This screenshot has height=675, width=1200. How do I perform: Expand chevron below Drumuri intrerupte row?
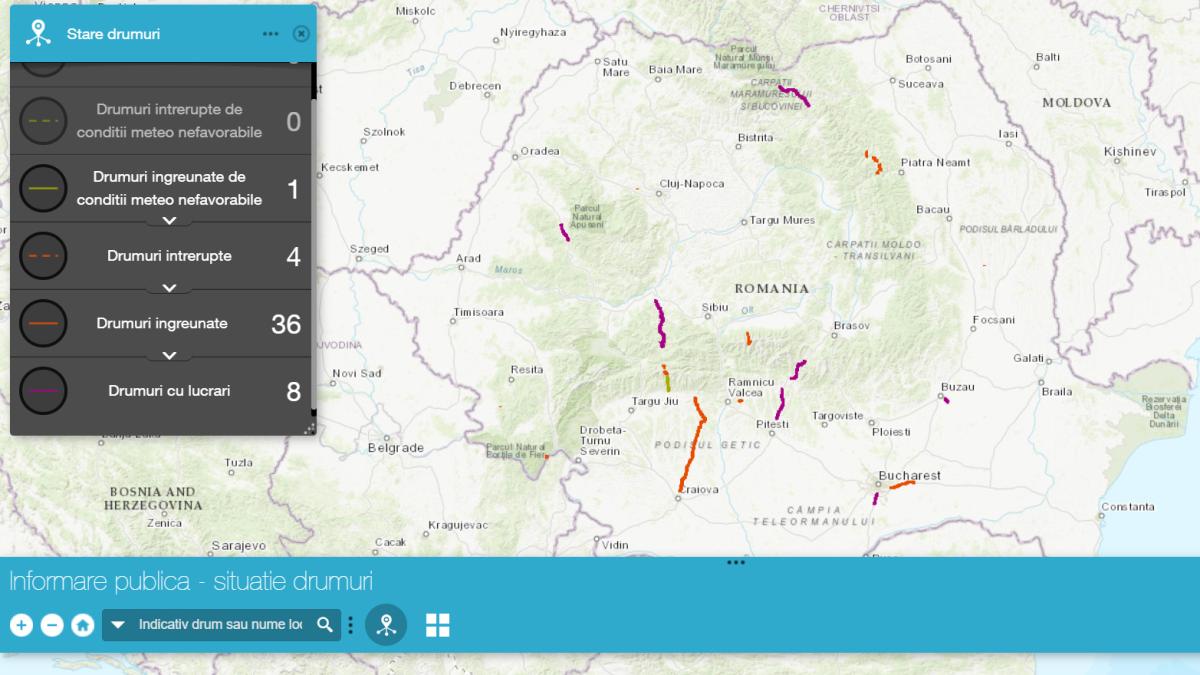point(169,288)
